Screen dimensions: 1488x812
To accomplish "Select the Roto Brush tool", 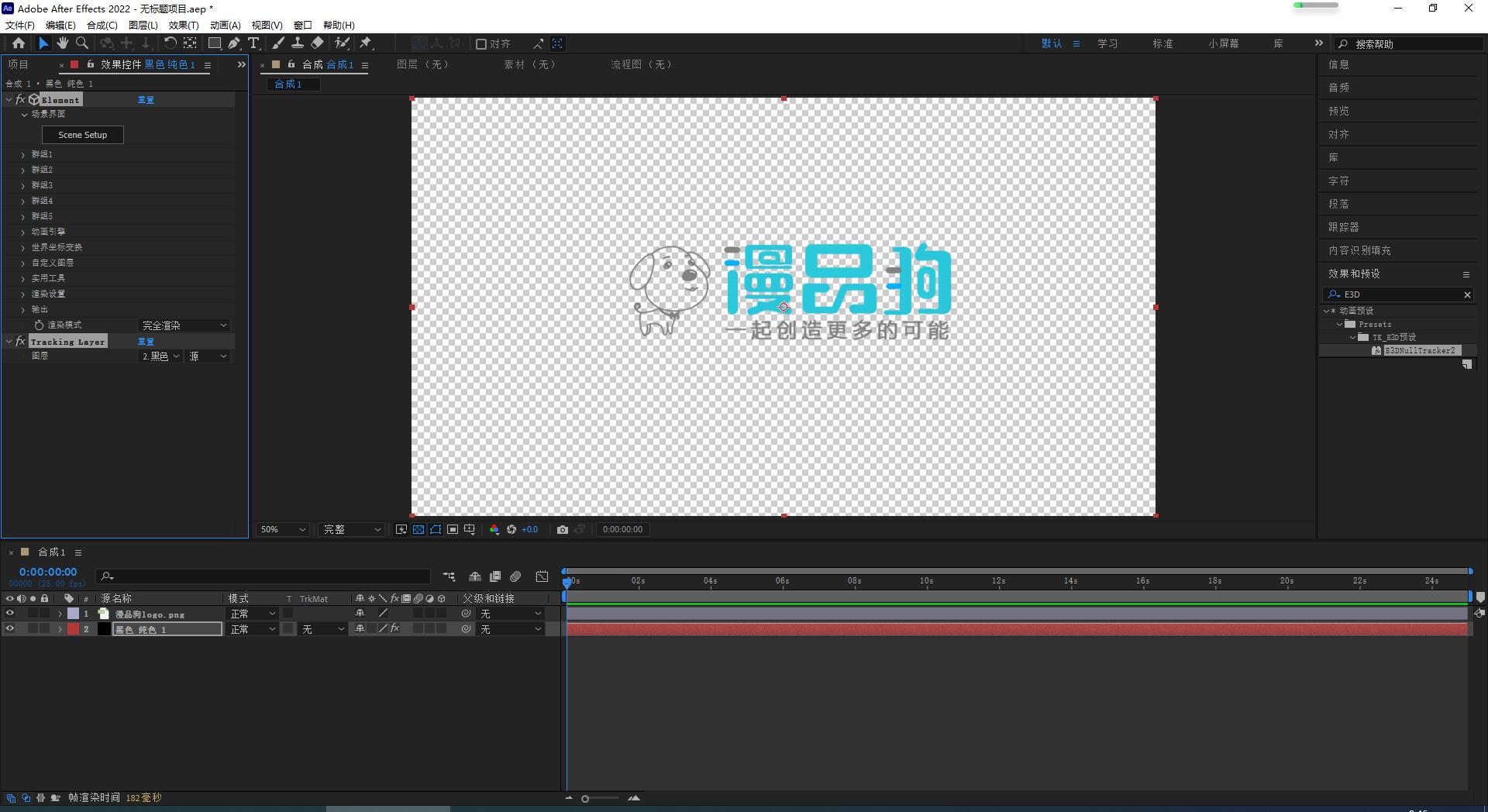I will pyautogui.click(x=342, y=43).
